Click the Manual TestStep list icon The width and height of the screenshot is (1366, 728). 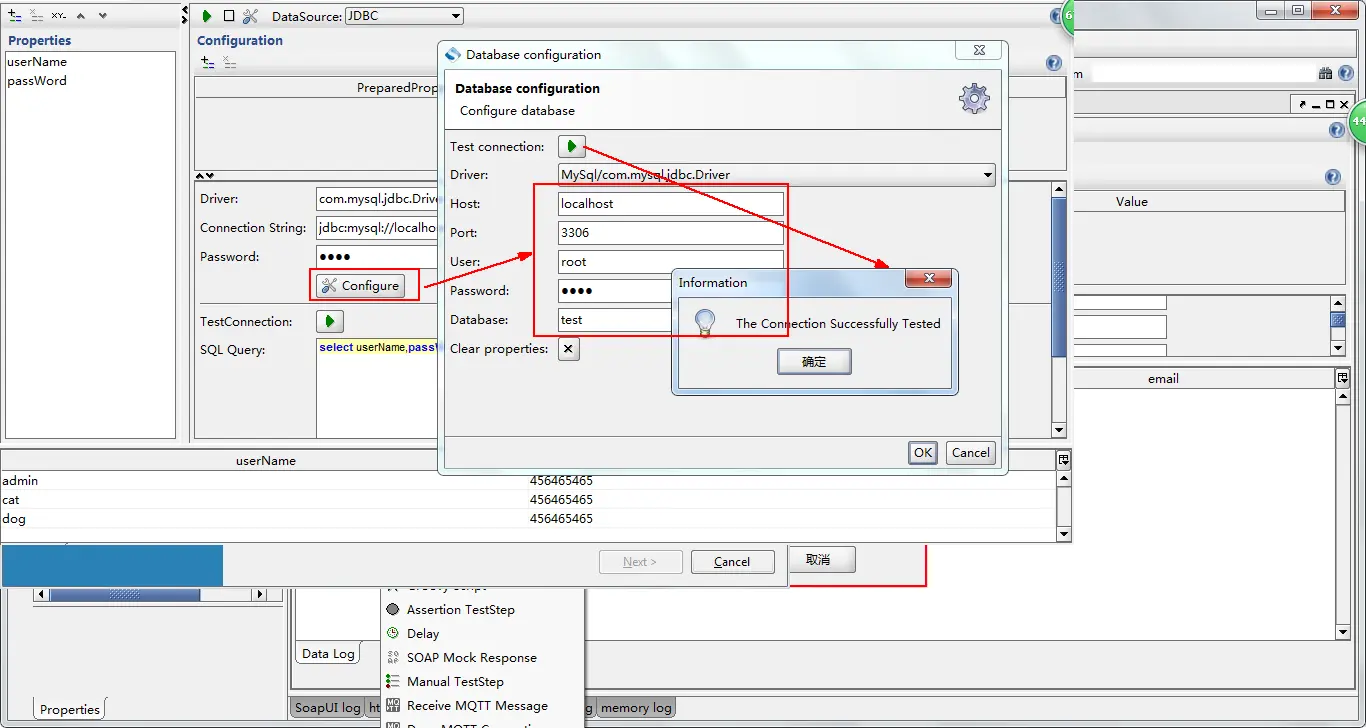[x=393, y=681]
